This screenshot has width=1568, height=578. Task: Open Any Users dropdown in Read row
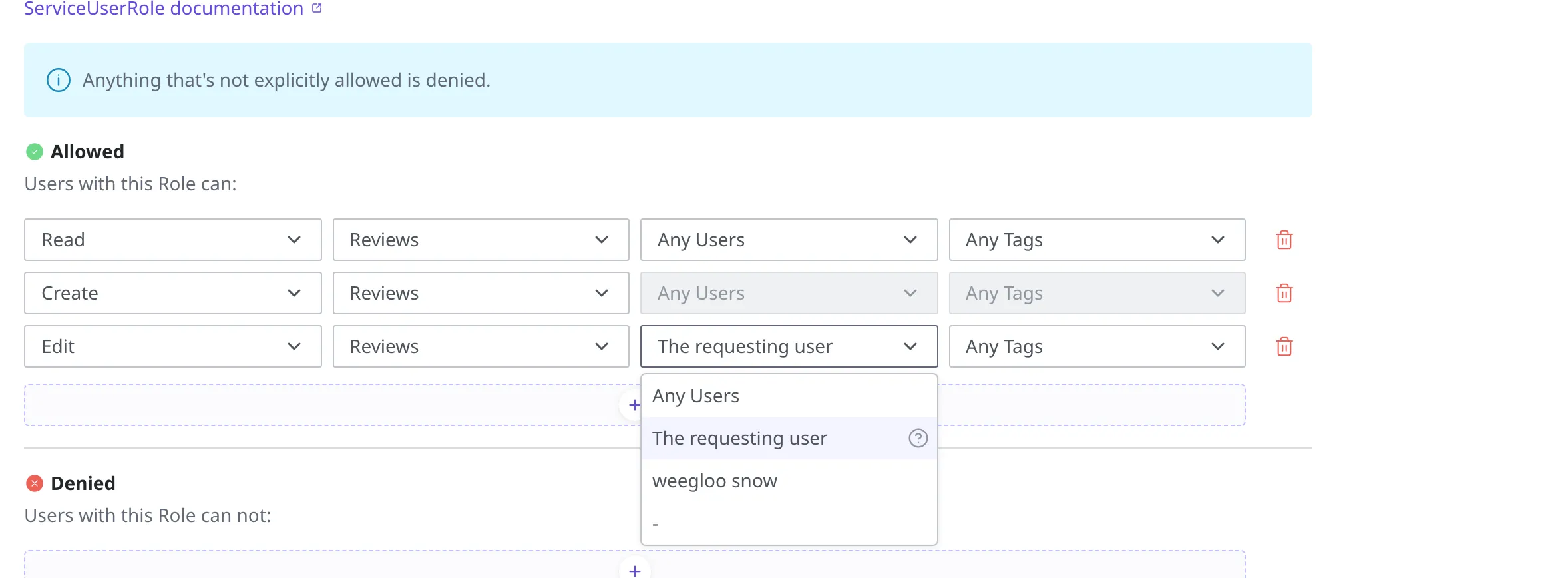tap(789, 240)
